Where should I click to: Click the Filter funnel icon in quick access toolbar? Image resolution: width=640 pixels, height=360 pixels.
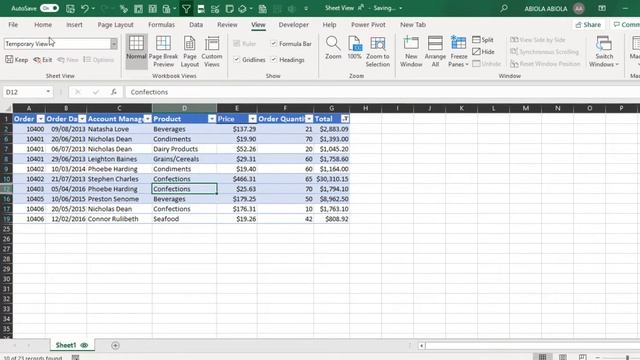[x=186, y=8]
